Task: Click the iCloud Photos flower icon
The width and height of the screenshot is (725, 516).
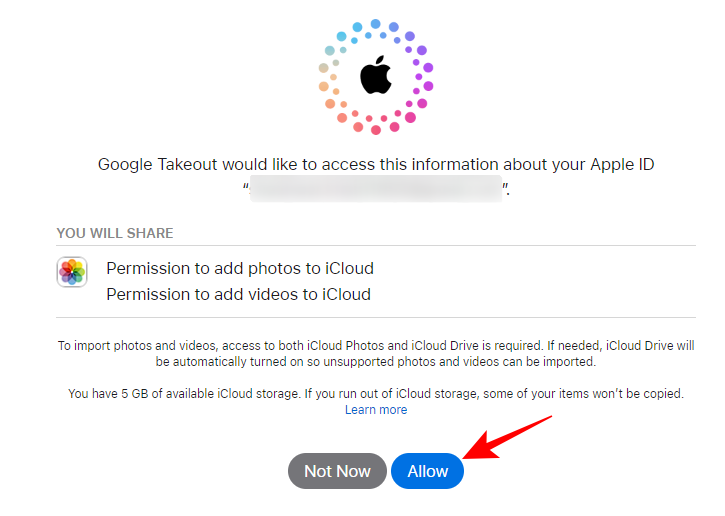Action: pyautogui.click(x=72, y=272)
